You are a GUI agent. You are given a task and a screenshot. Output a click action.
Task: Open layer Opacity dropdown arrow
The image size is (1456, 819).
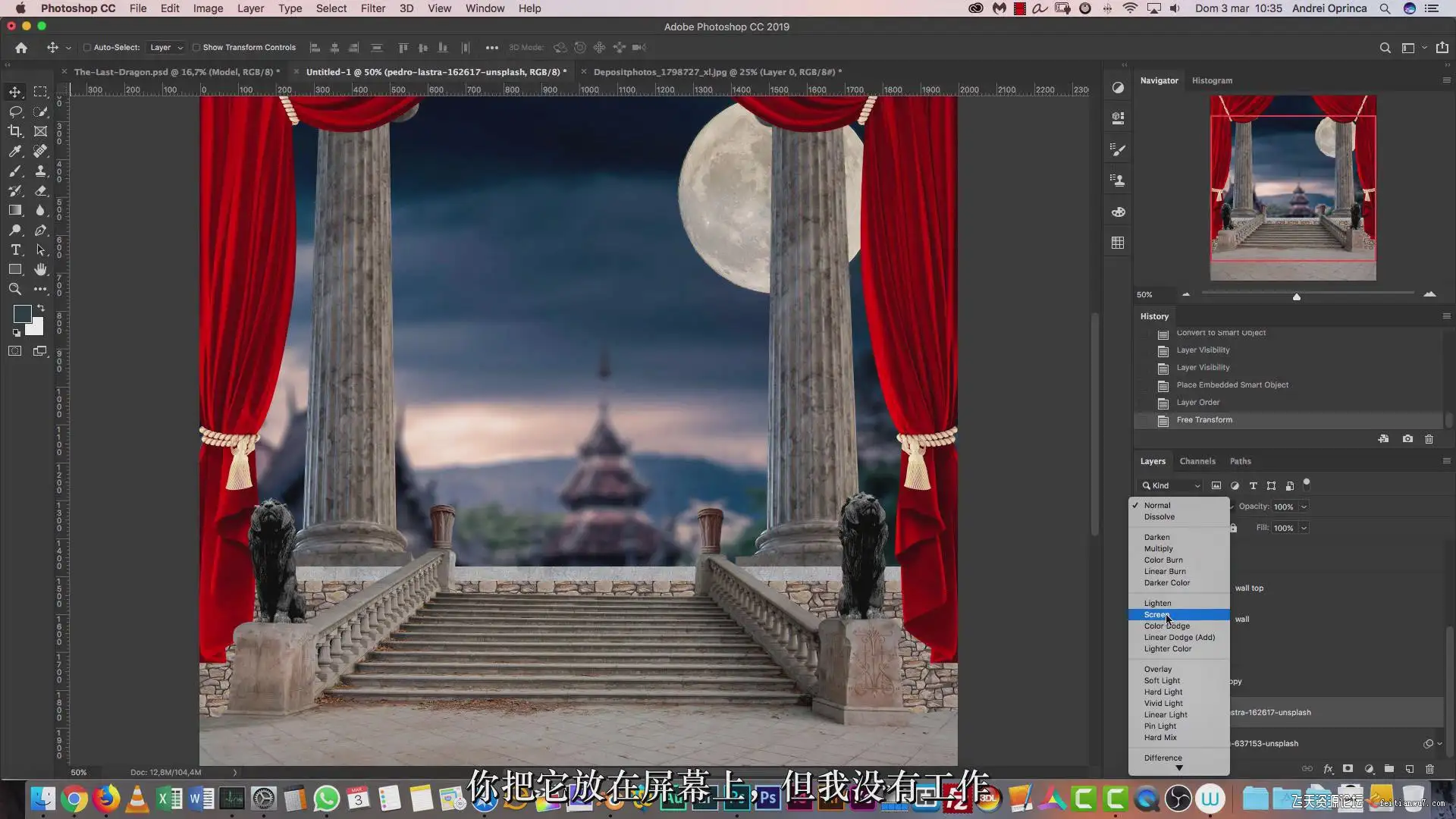click(x=1304, y=507)
